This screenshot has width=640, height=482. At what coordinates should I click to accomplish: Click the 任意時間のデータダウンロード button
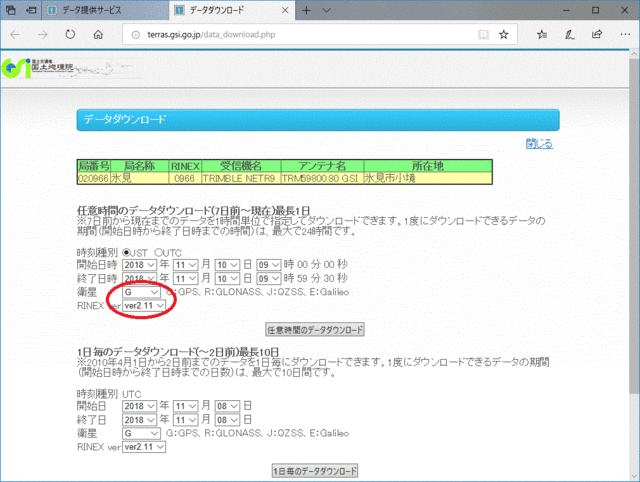coord(315,330)
